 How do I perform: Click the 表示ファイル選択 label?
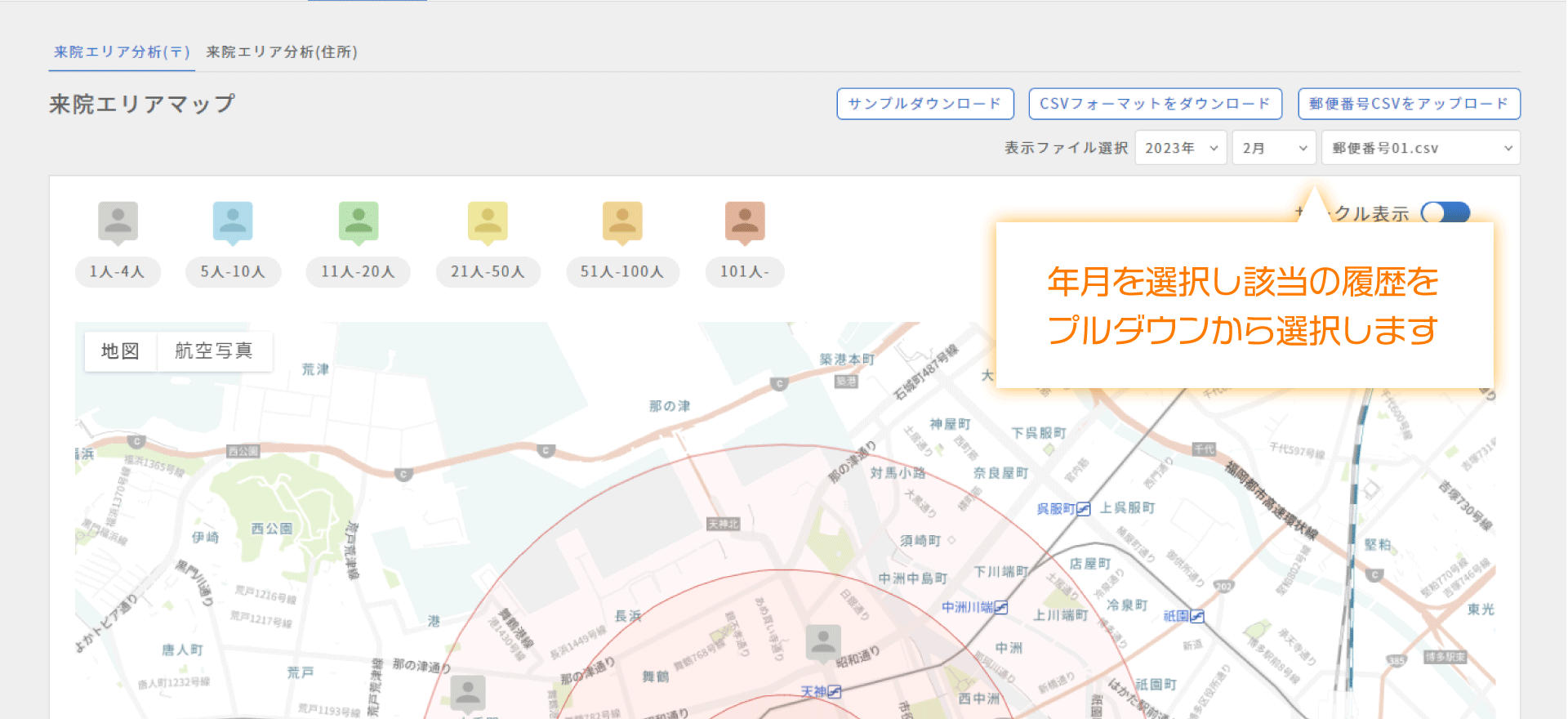[1066, 148]
